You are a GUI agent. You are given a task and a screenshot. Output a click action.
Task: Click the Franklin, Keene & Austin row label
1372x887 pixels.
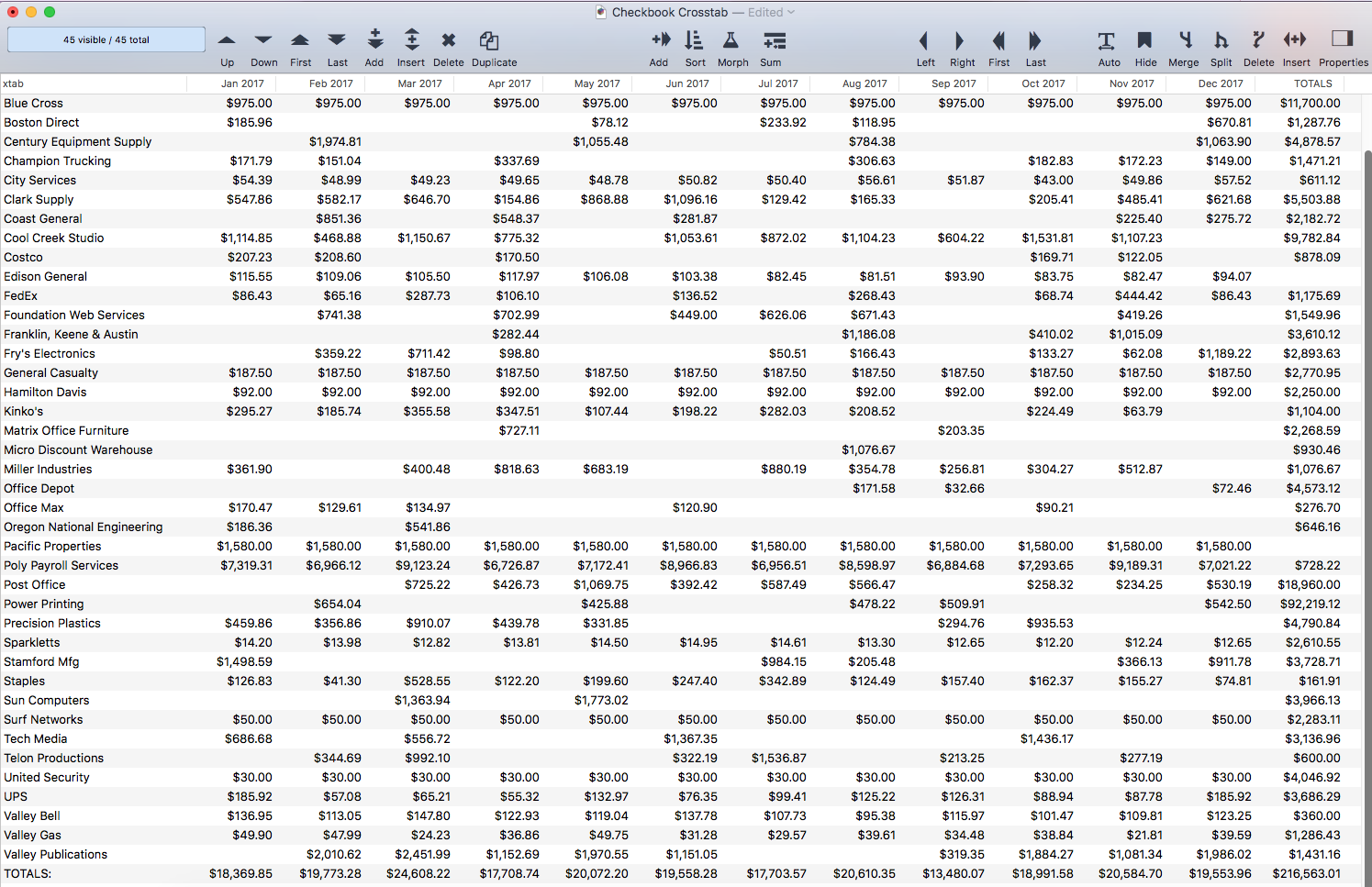tap(71, 334)
